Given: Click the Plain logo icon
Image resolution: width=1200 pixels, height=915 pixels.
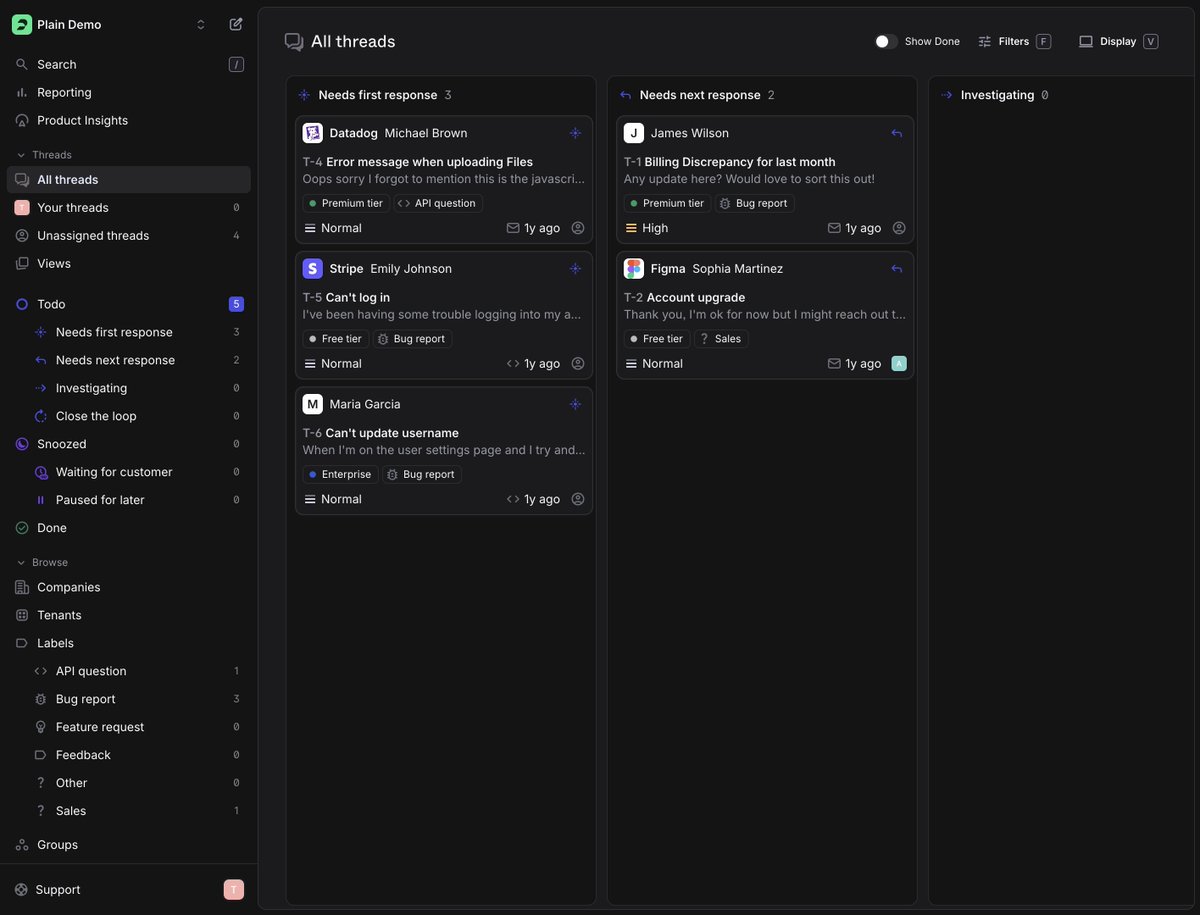Looking at the screenshot, I should [x=22, y=24].
